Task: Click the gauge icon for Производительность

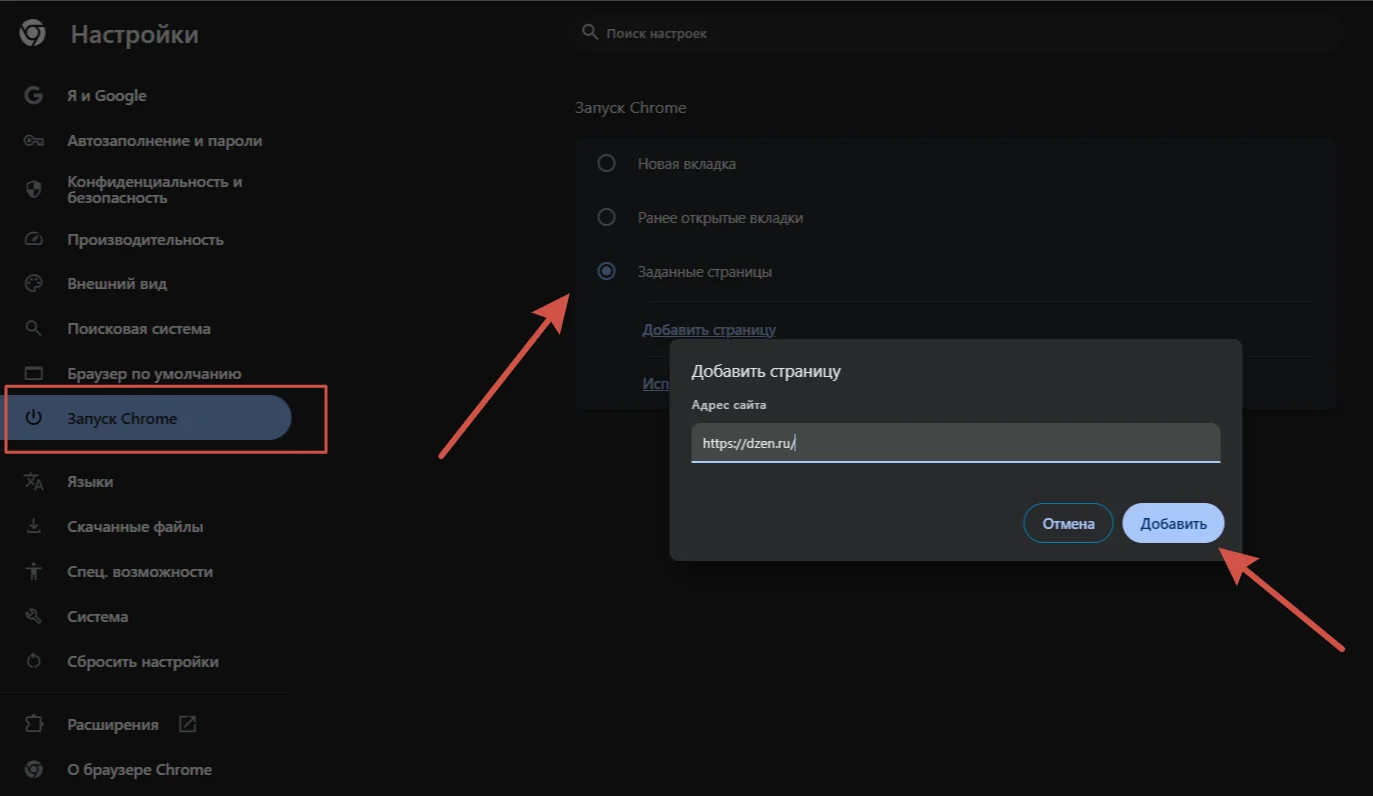Action: click(x=34, y=240)
